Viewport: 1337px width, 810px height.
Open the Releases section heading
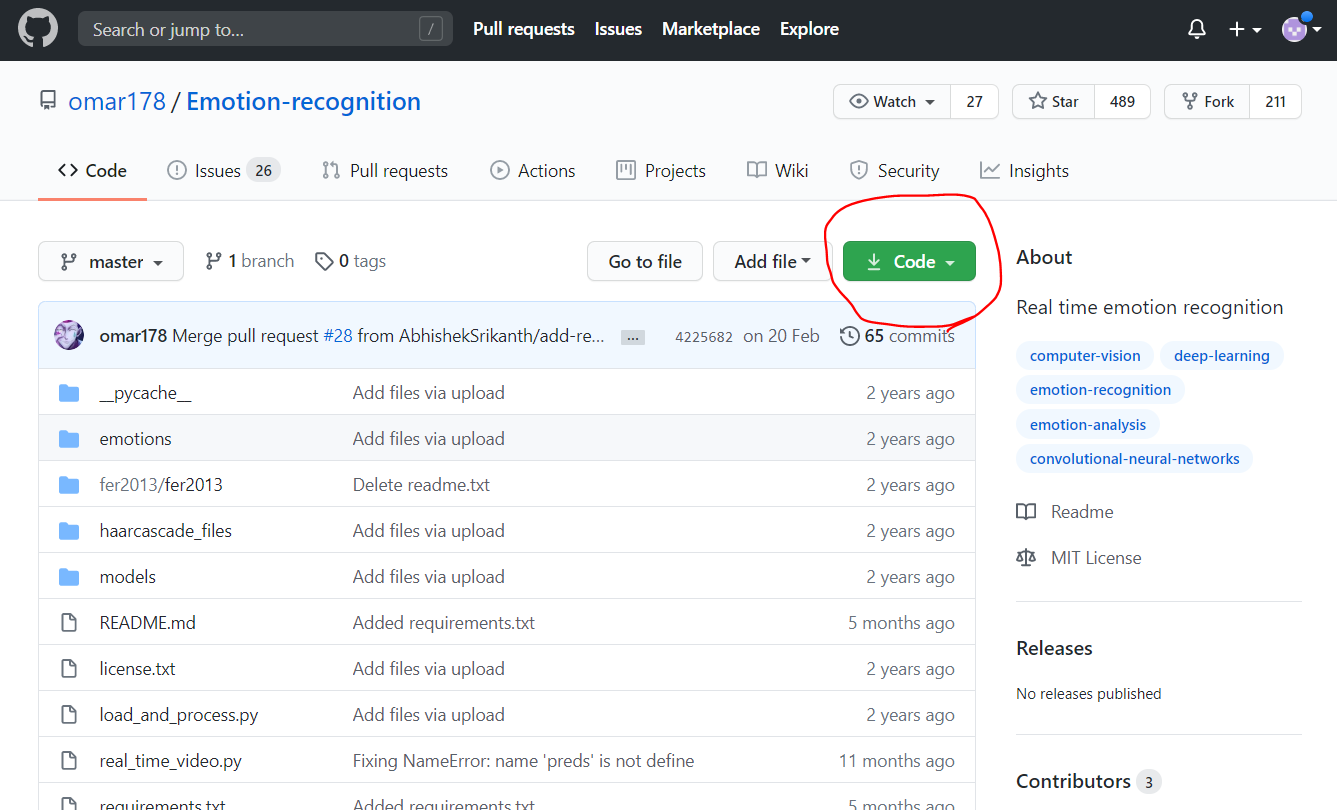click(x=1054, y=648)
